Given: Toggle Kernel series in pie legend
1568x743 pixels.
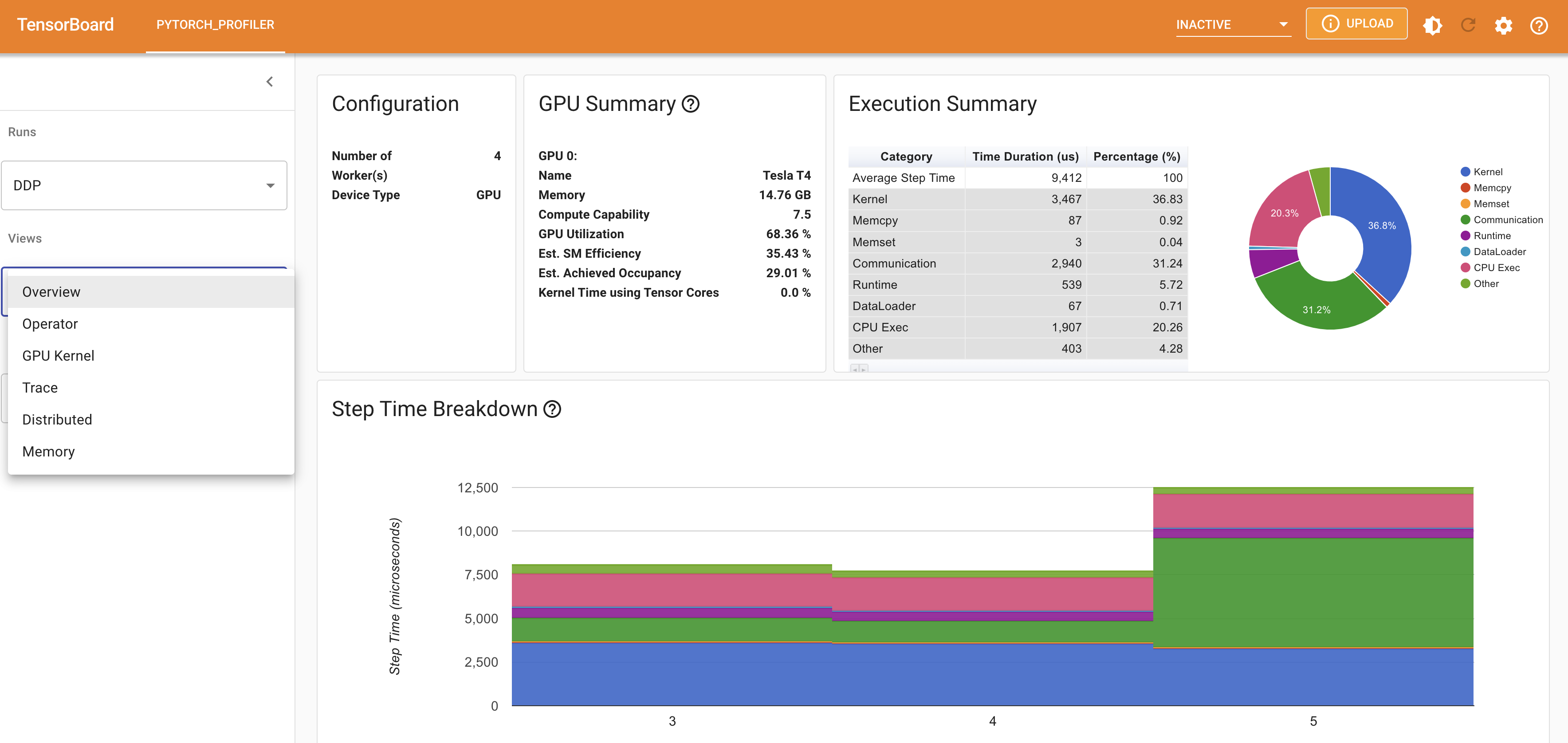Looking at the screenshot, I should (x=1487, y=172).
